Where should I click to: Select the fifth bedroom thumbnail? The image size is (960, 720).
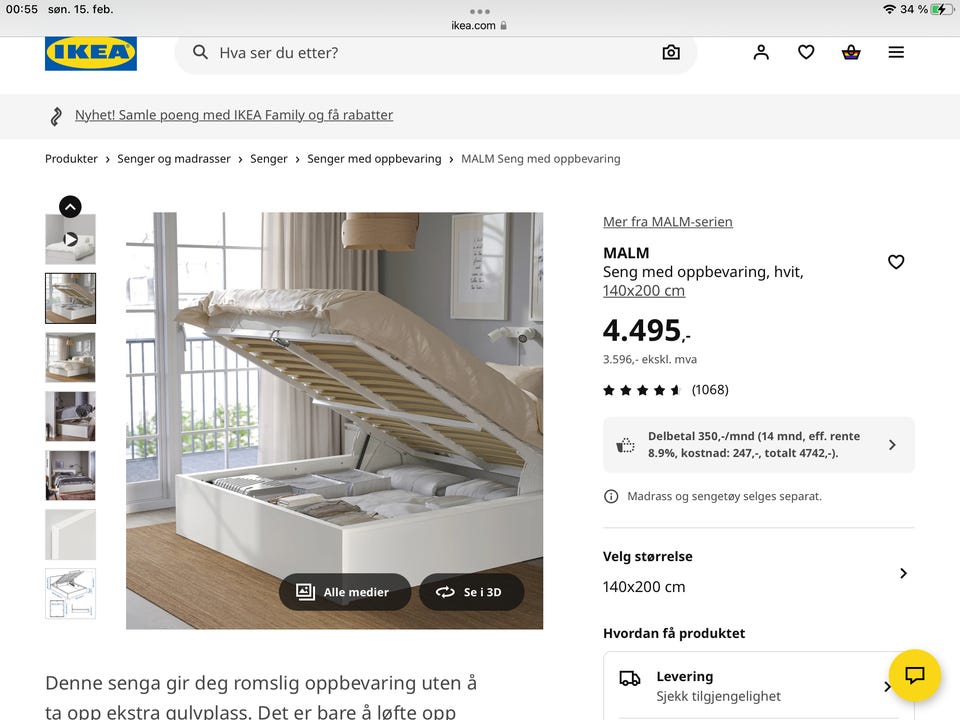click(x=70, y=476)
